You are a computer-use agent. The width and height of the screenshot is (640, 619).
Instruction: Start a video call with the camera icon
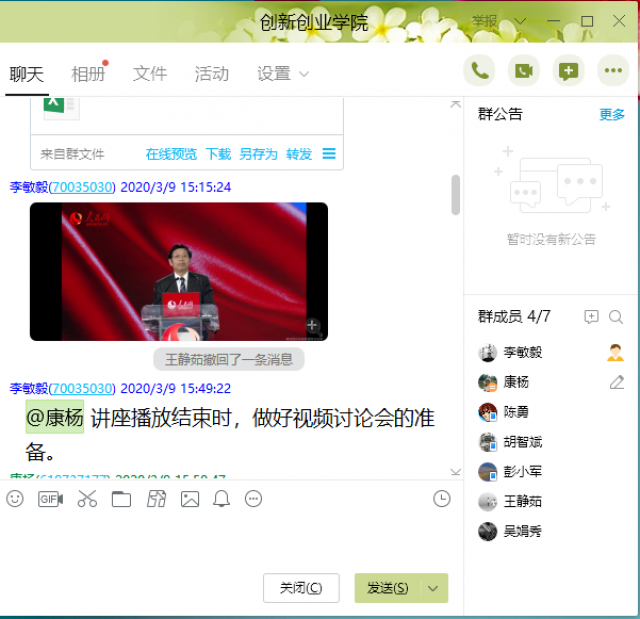(x=524, y=71)
